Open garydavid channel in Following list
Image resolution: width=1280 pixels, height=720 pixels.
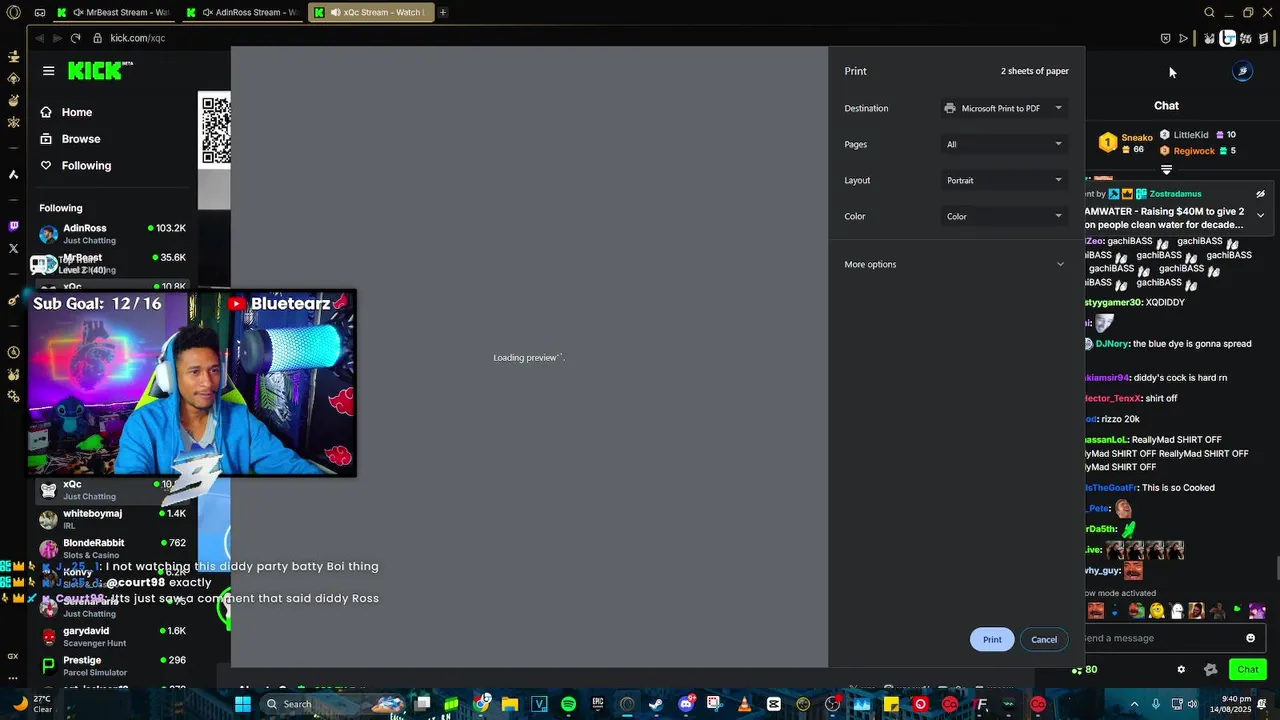pos(112,636)
